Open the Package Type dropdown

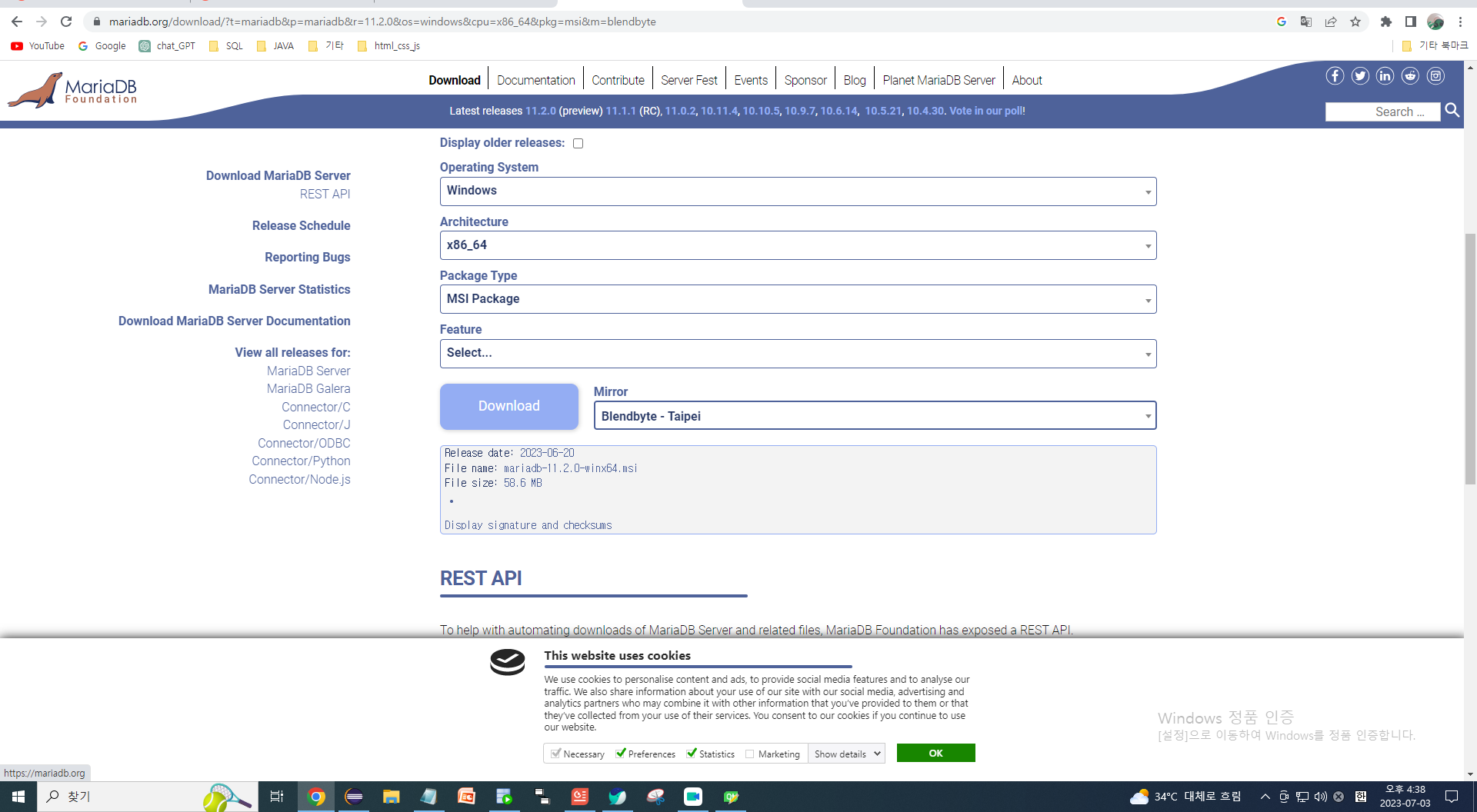(798, 299)
